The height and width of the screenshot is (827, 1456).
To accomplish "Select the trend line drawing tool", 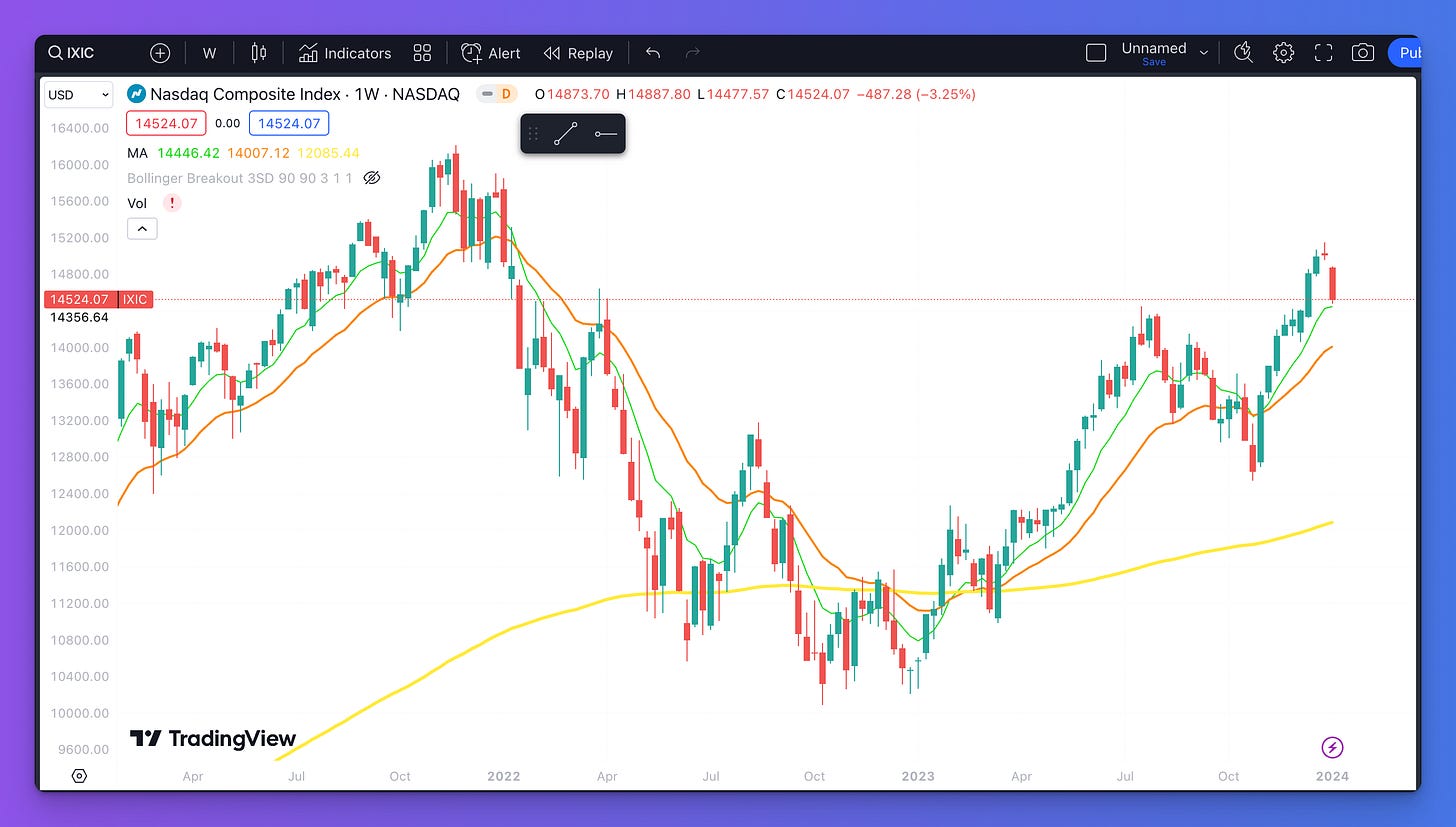I will [x=566, y=134].
